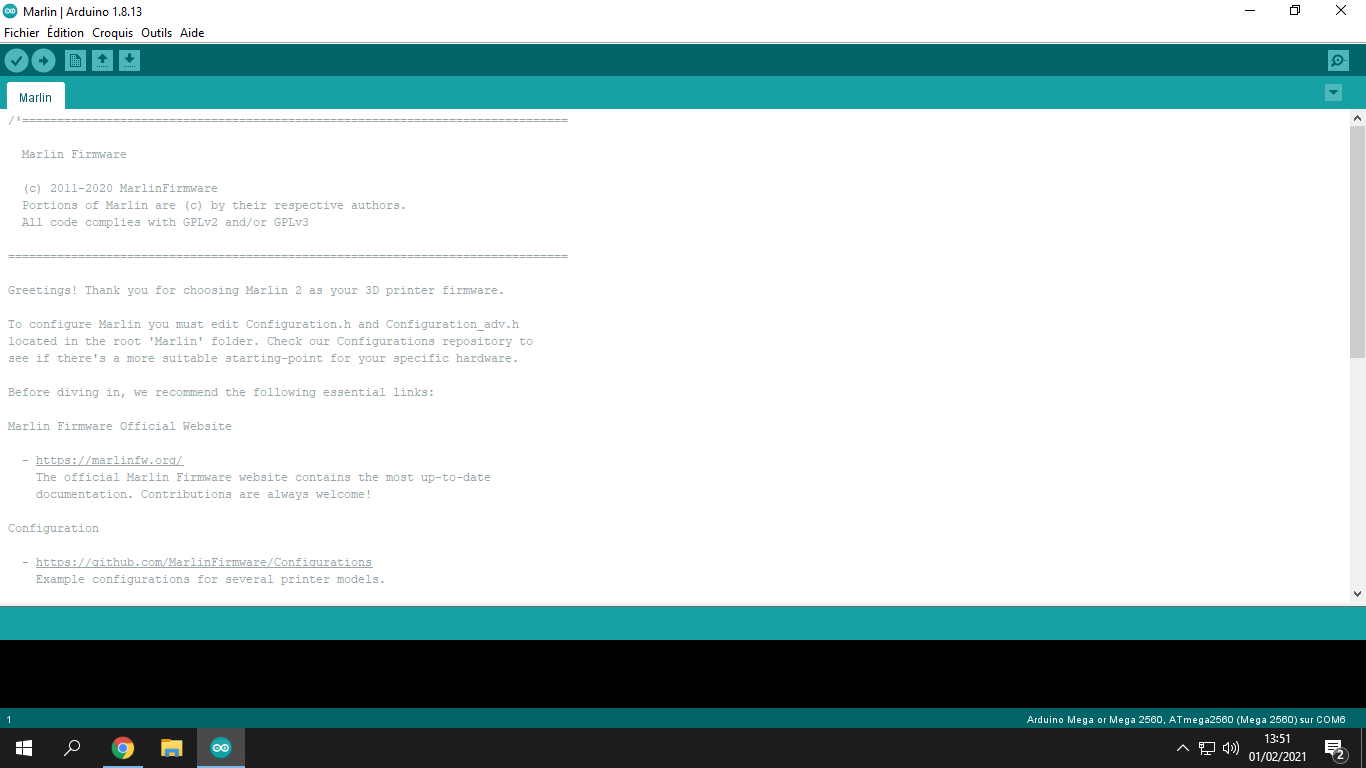Click the Arduino logo in the title bar
This screenshot has height=768, width=1366.
pos(10,10)
